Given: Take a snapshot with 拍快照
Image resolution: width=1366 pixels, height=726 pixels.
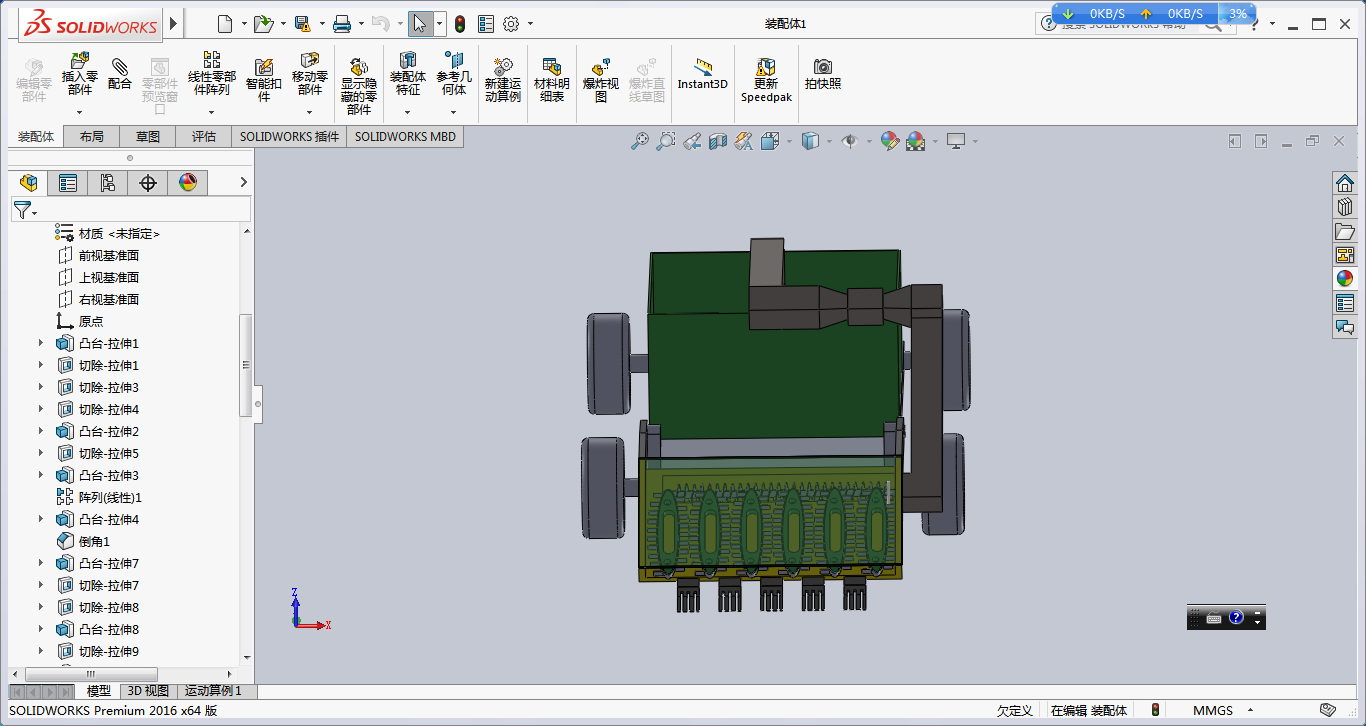Looking at the screenshot, I should pyautogui.click(x=823, y=74).
